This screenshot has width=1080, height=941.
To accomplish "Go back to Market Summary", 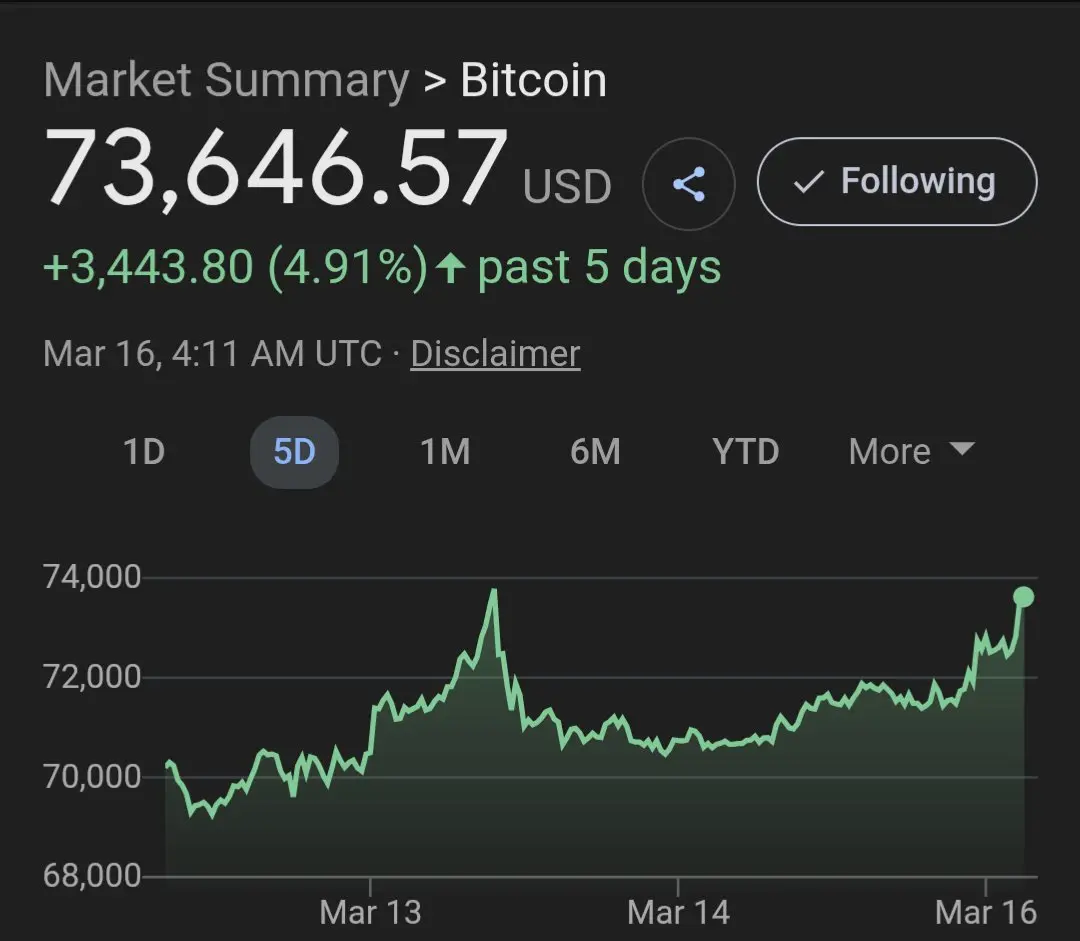I will tap(226, 80).
